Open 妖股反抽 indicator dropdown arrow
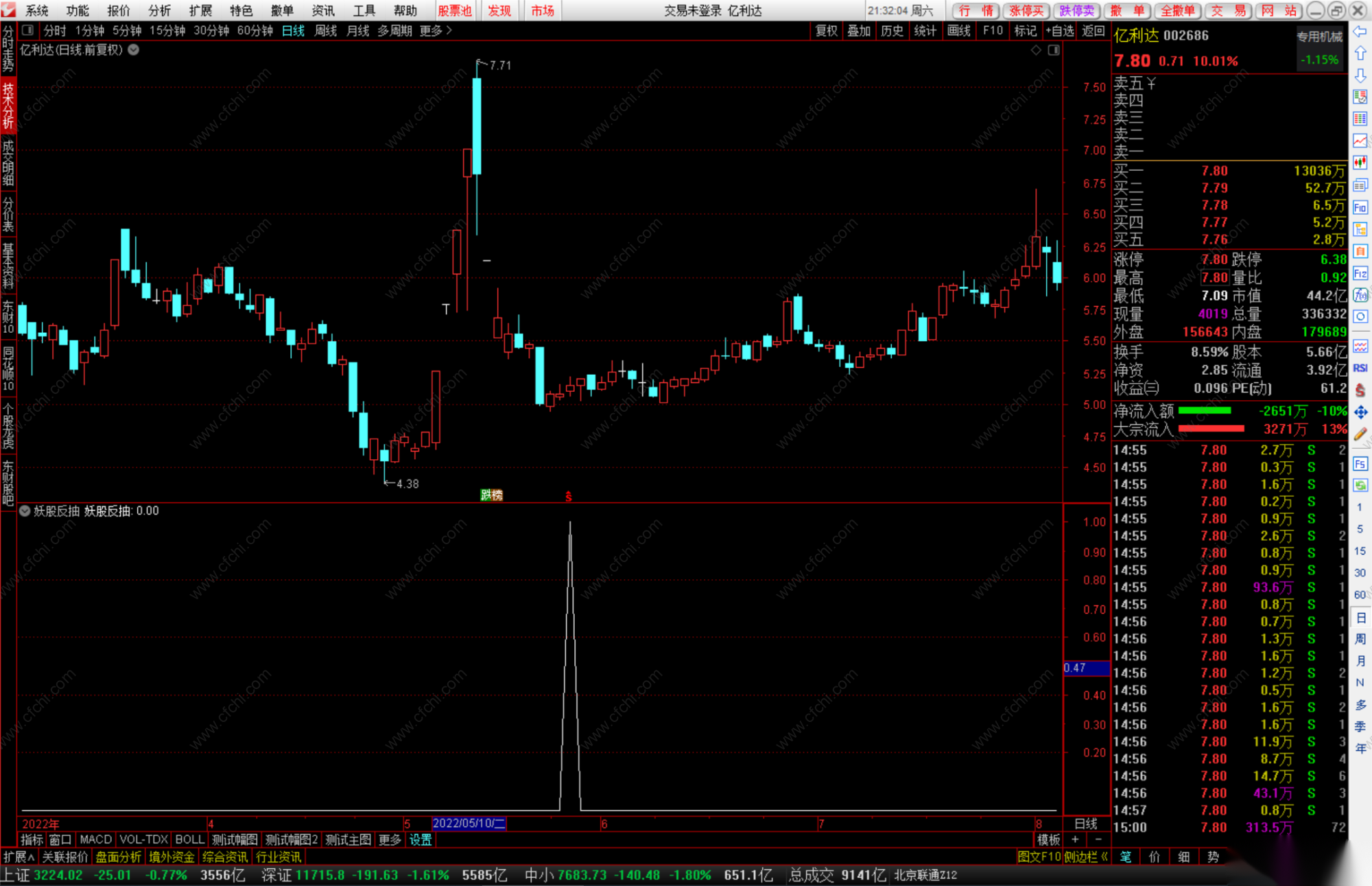The height and width of the screenshot is (886, 1372). [25, 511]
